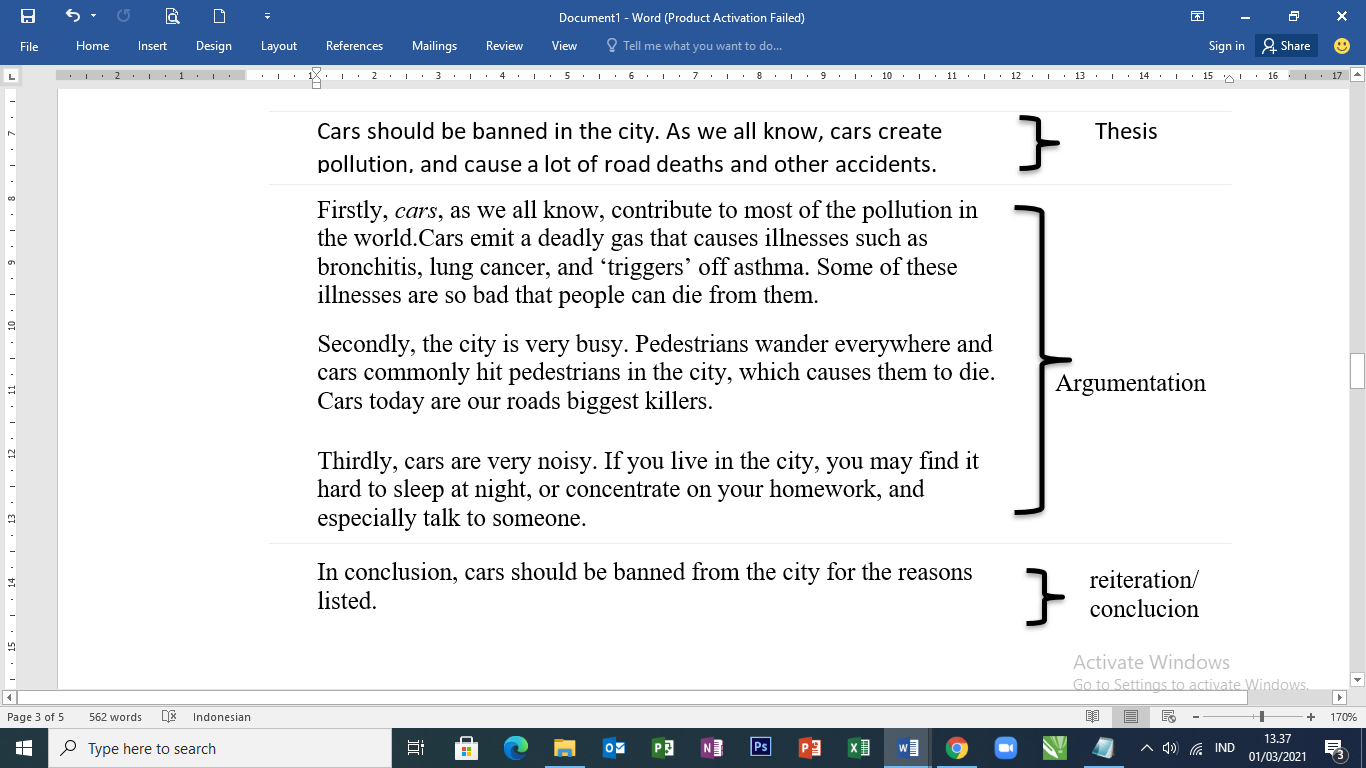The height and width of the screenshot is (768, 1366).
Task: Open PowerPoint from the taskbar
Action: tap(809, 748)
